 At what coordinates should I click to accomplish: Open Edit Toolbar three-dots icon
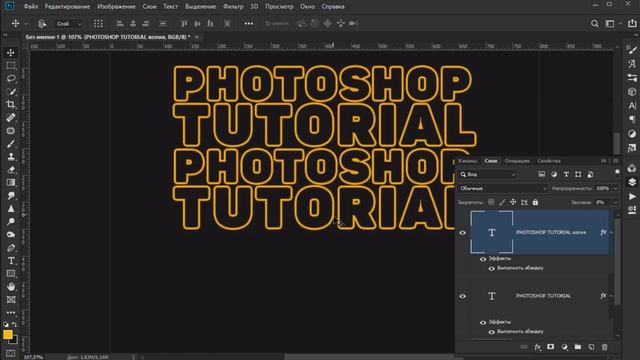[11, 313]
